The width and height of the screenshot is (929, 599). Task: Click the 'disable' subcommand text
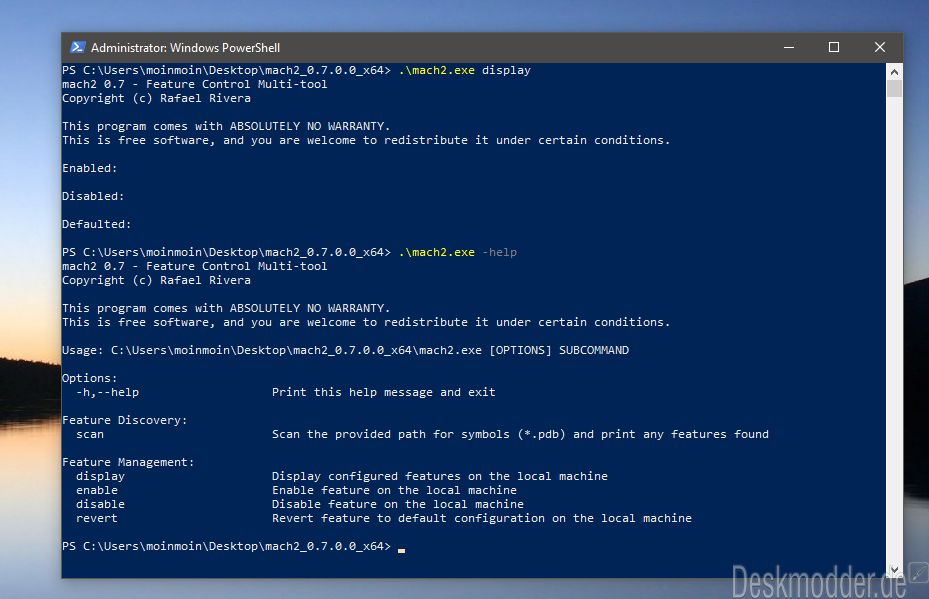coord(100,504)
